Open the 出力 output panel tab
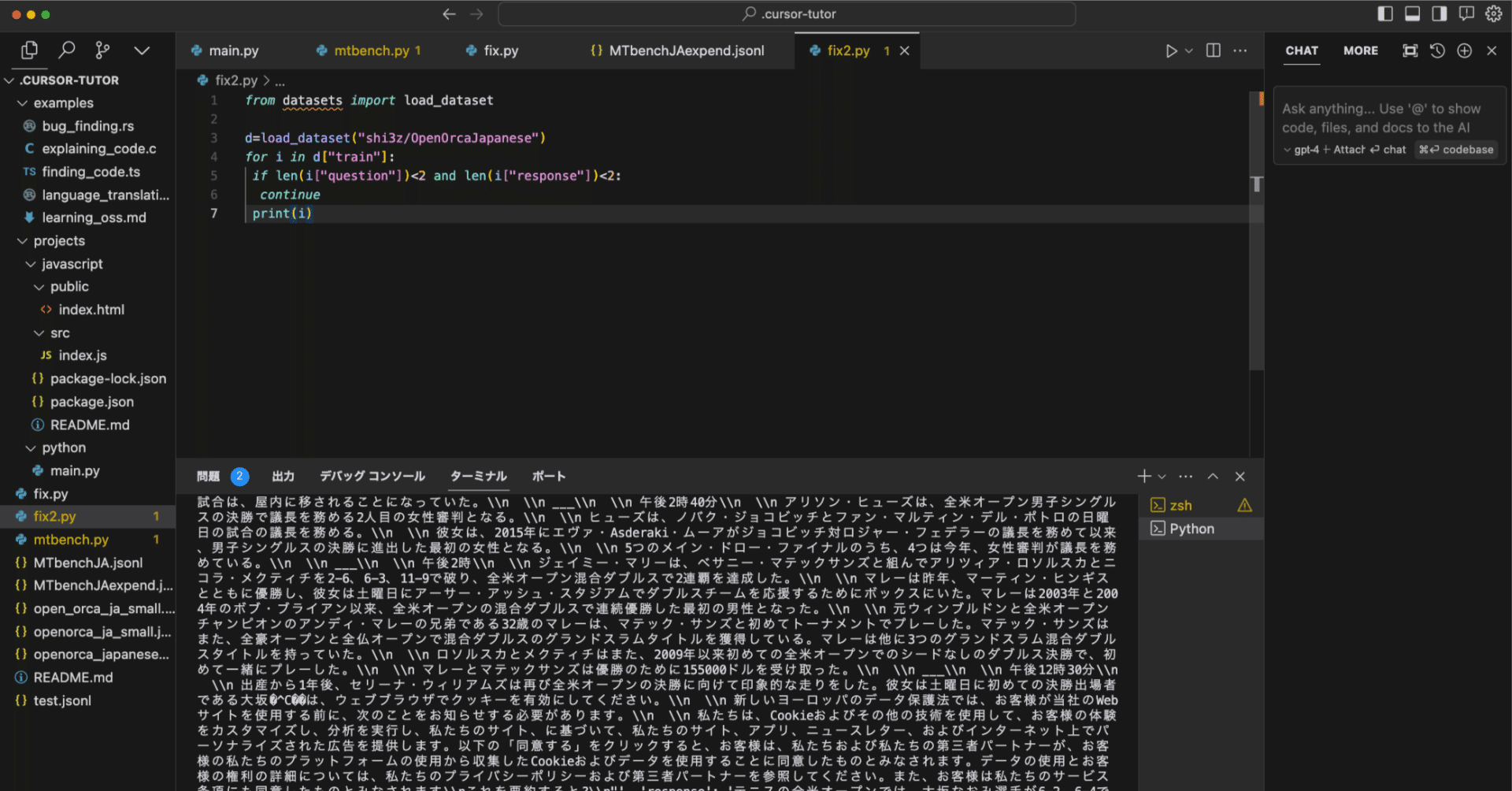The height and width of the screenshot is (791, 1512). (283, 476)
